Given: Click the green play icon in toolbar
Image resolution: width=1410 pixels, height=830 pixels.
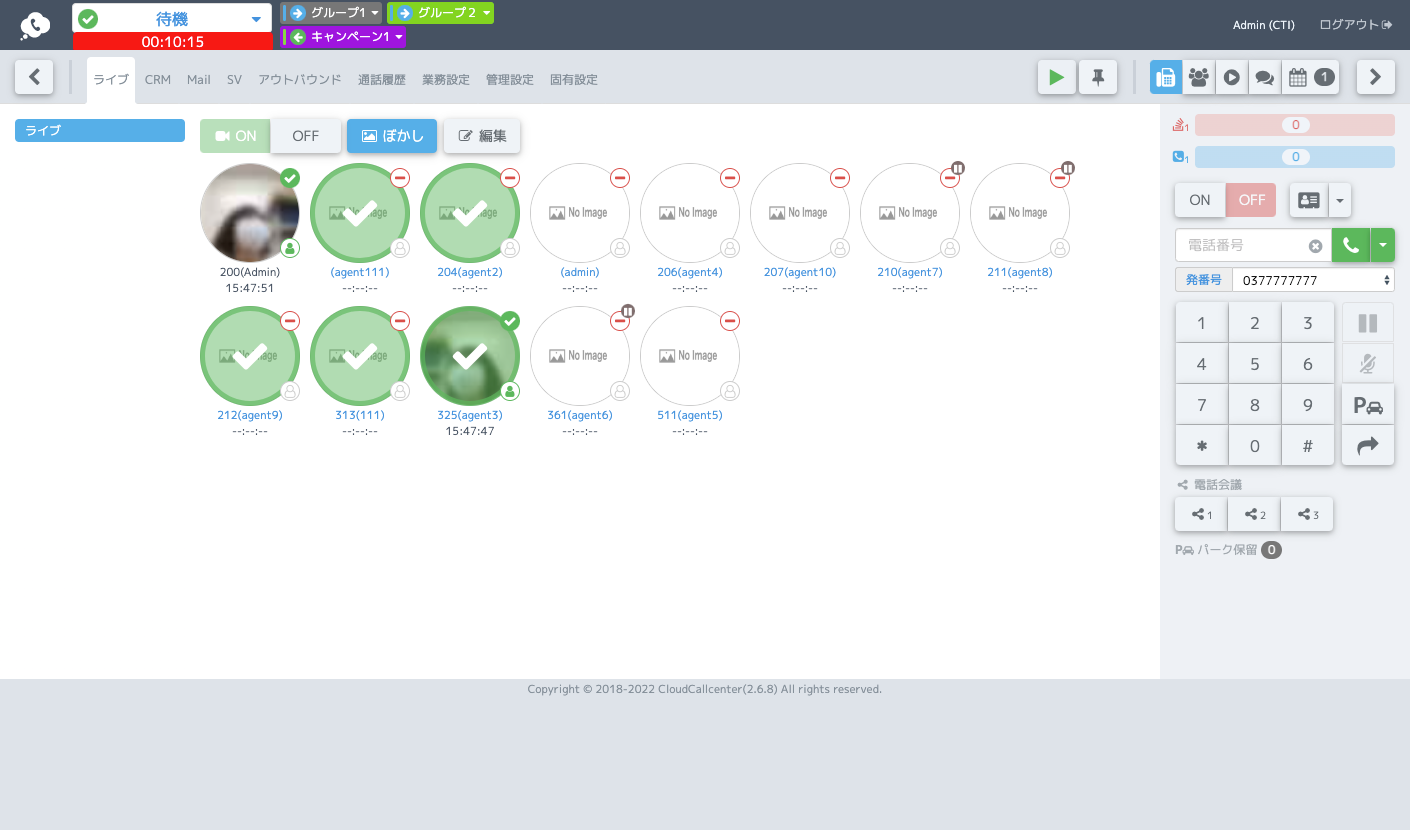Looking at the screenshot, I should click(1056, 77).
